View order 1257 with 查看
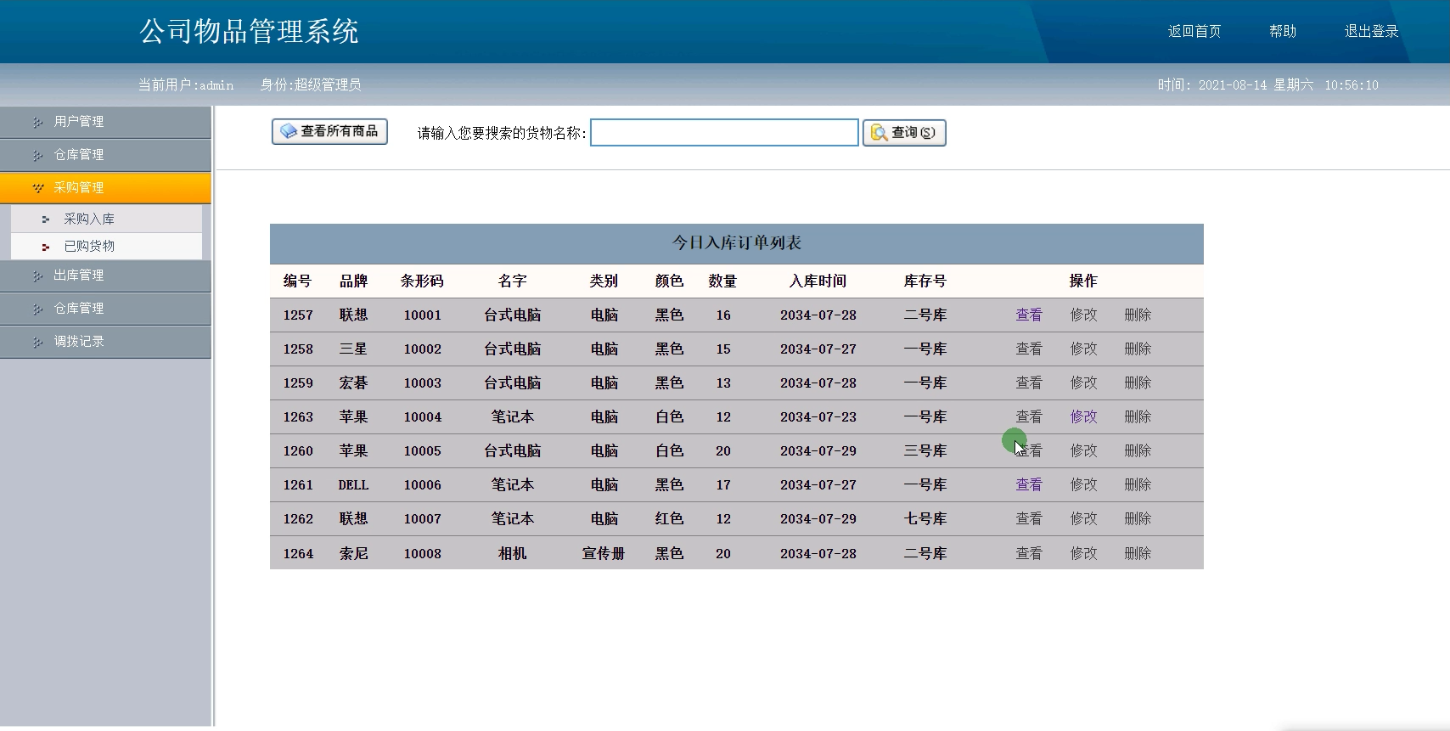The image size is (1450, 731). [1029, 315]
